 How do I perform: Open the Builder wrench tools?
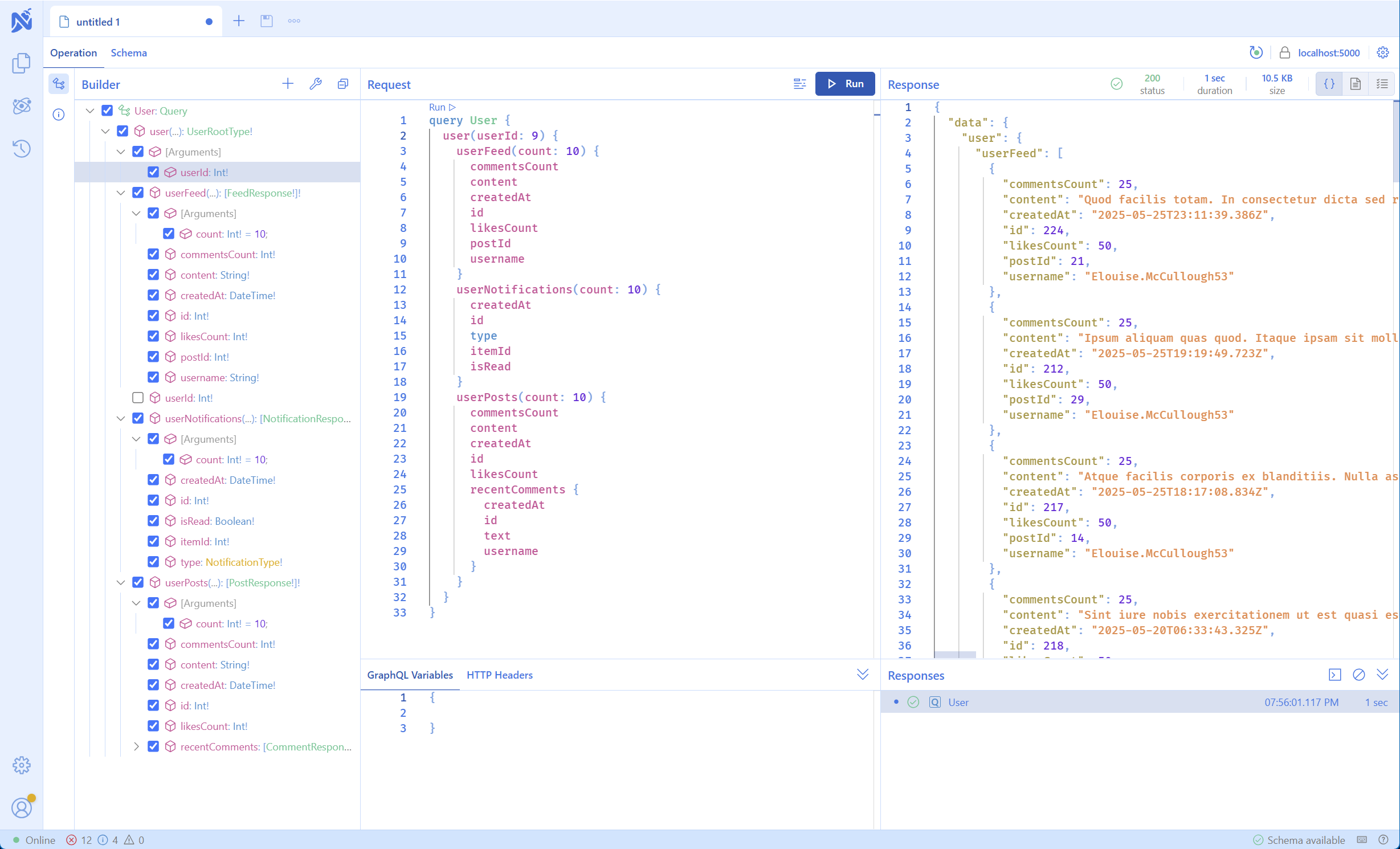pos(316,84)
